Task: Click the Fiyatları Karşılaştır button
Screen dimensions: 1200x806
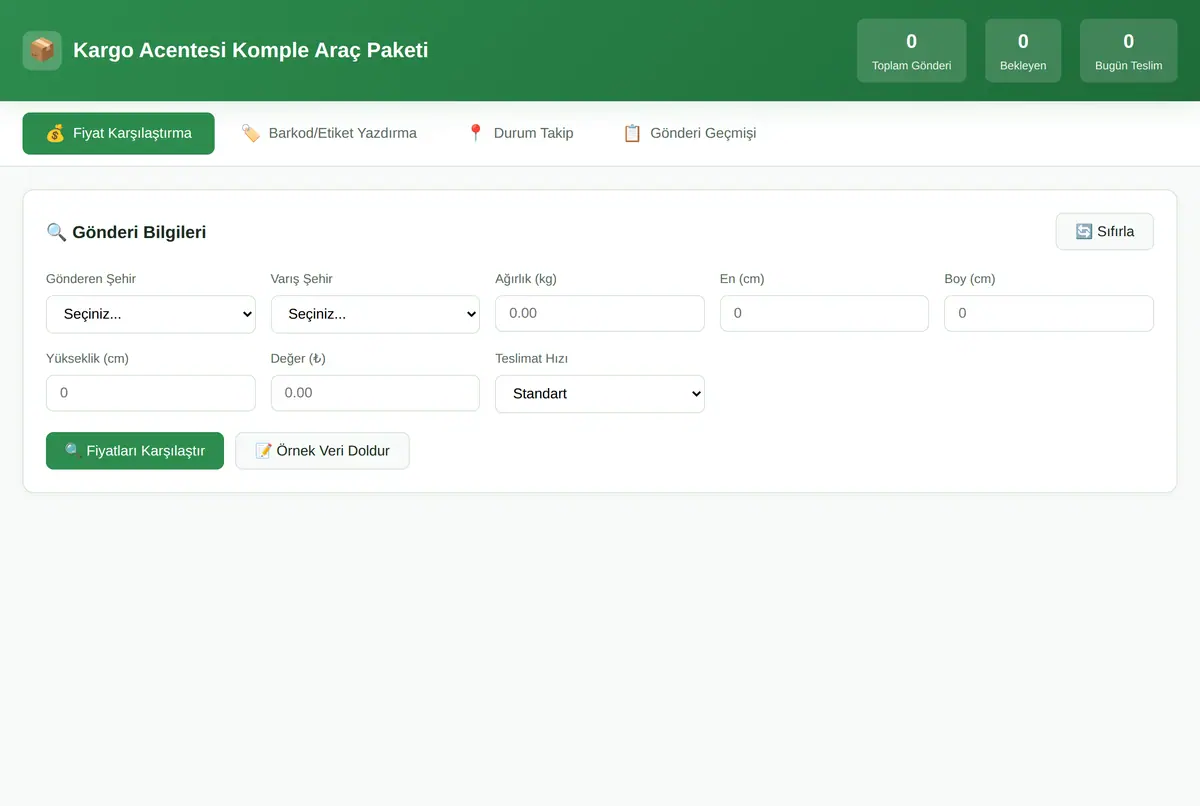Action: 135,451
